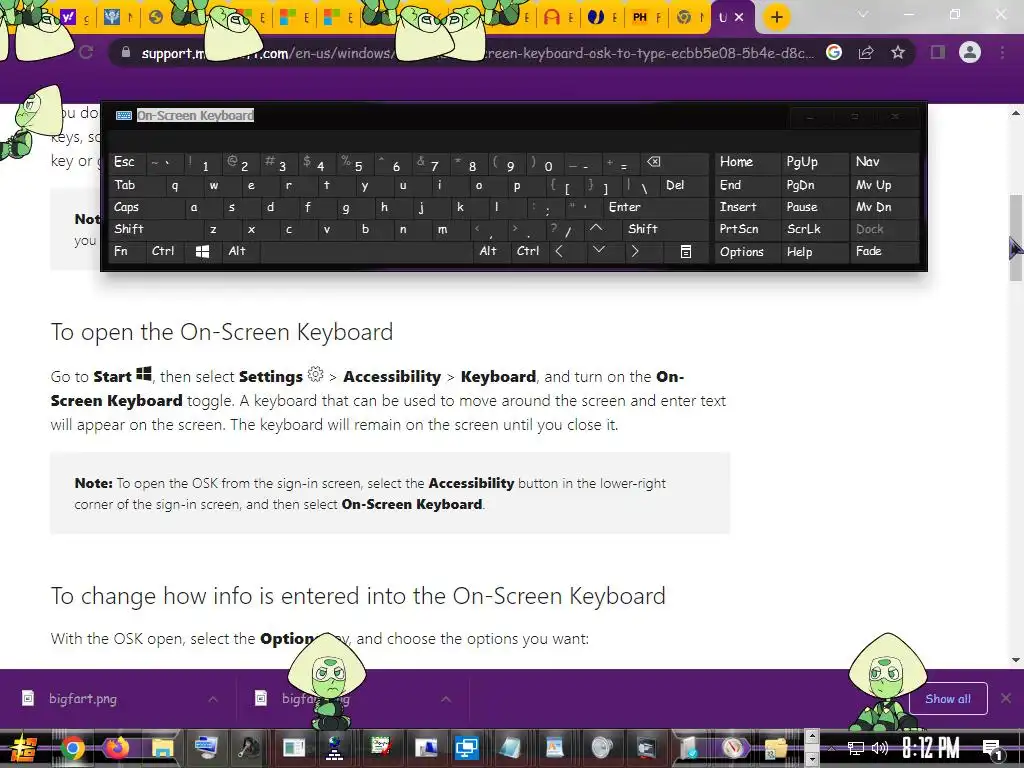The image size is (1024, 768).
Task: Click the context menu key on the keyboard
Action: click(686, 251)
